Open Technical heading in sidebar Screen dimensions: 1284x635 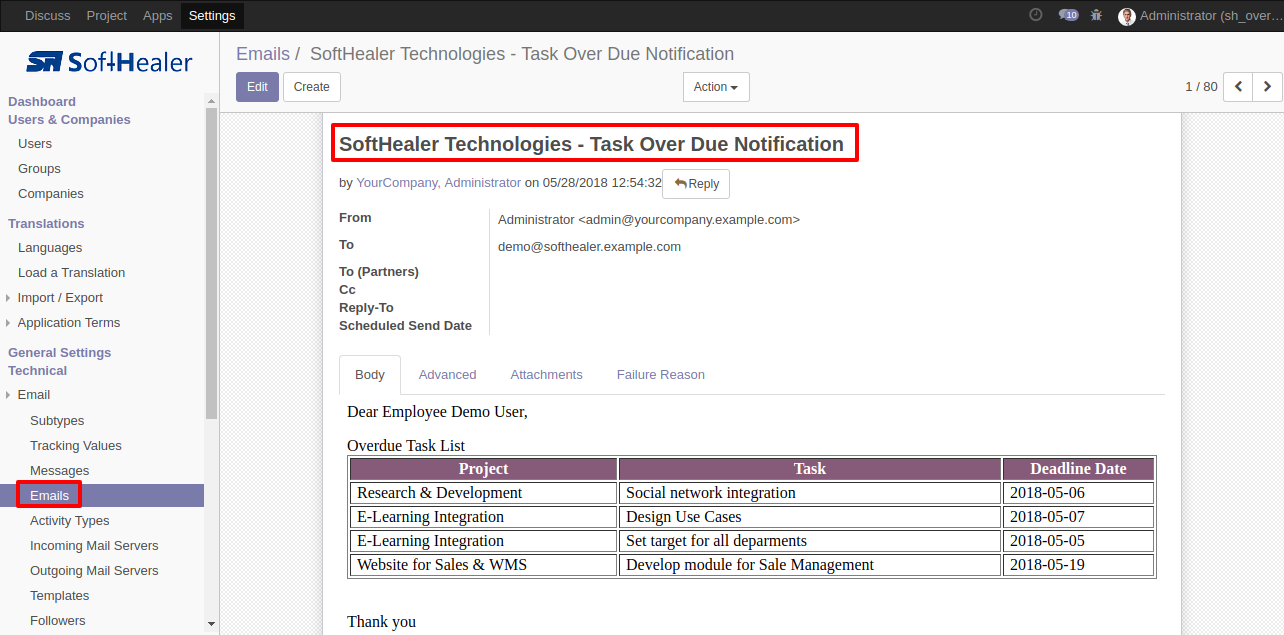[38, 371]
